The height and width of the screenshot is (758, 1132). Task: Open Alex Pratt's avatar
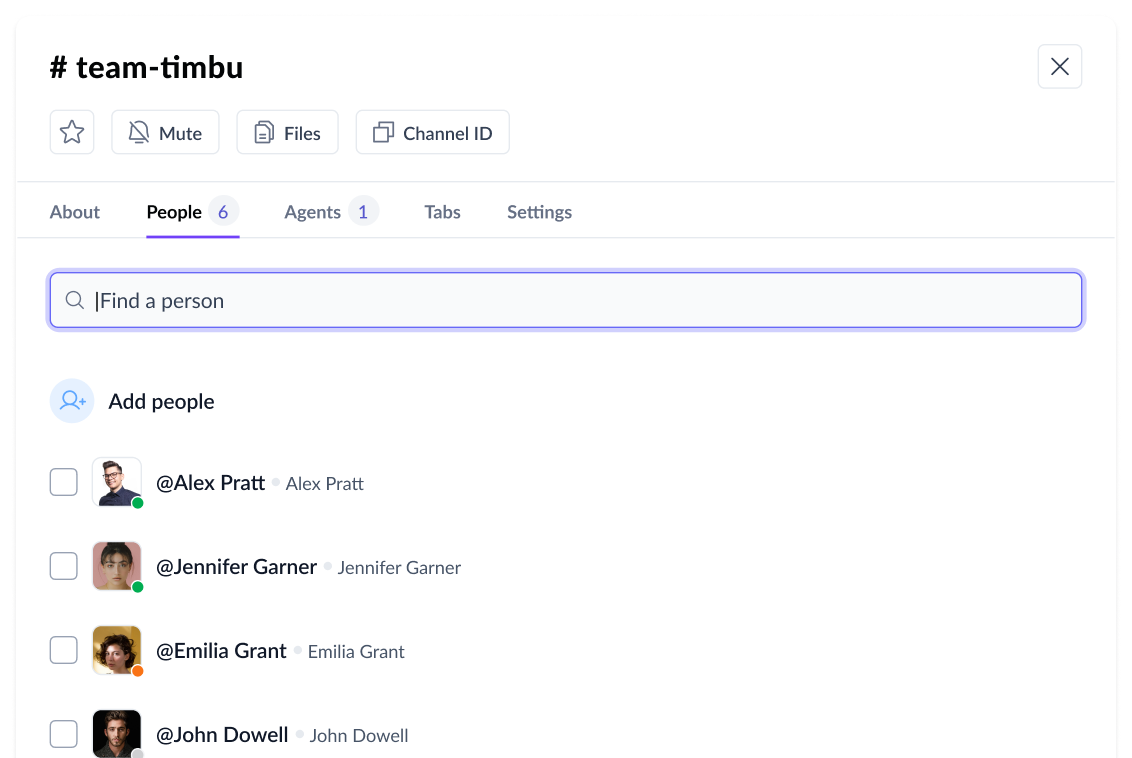click(x=117, y=482)
